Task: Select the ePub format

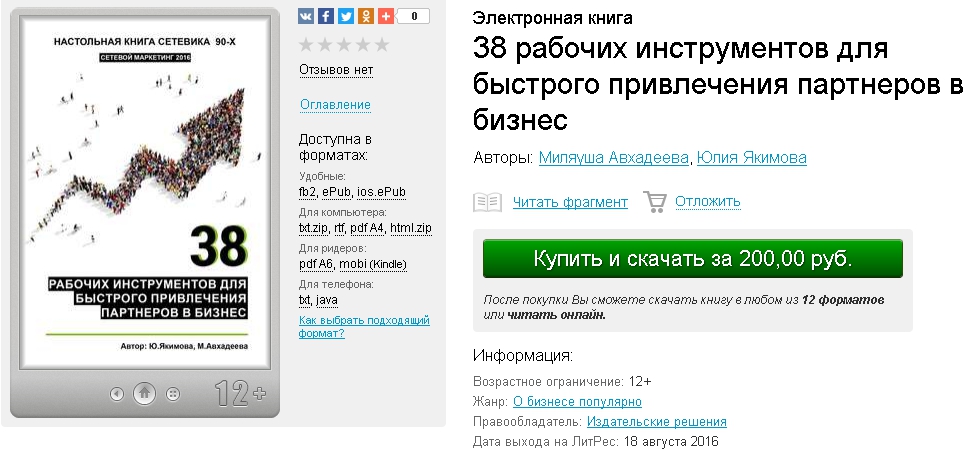Action: 337,192
